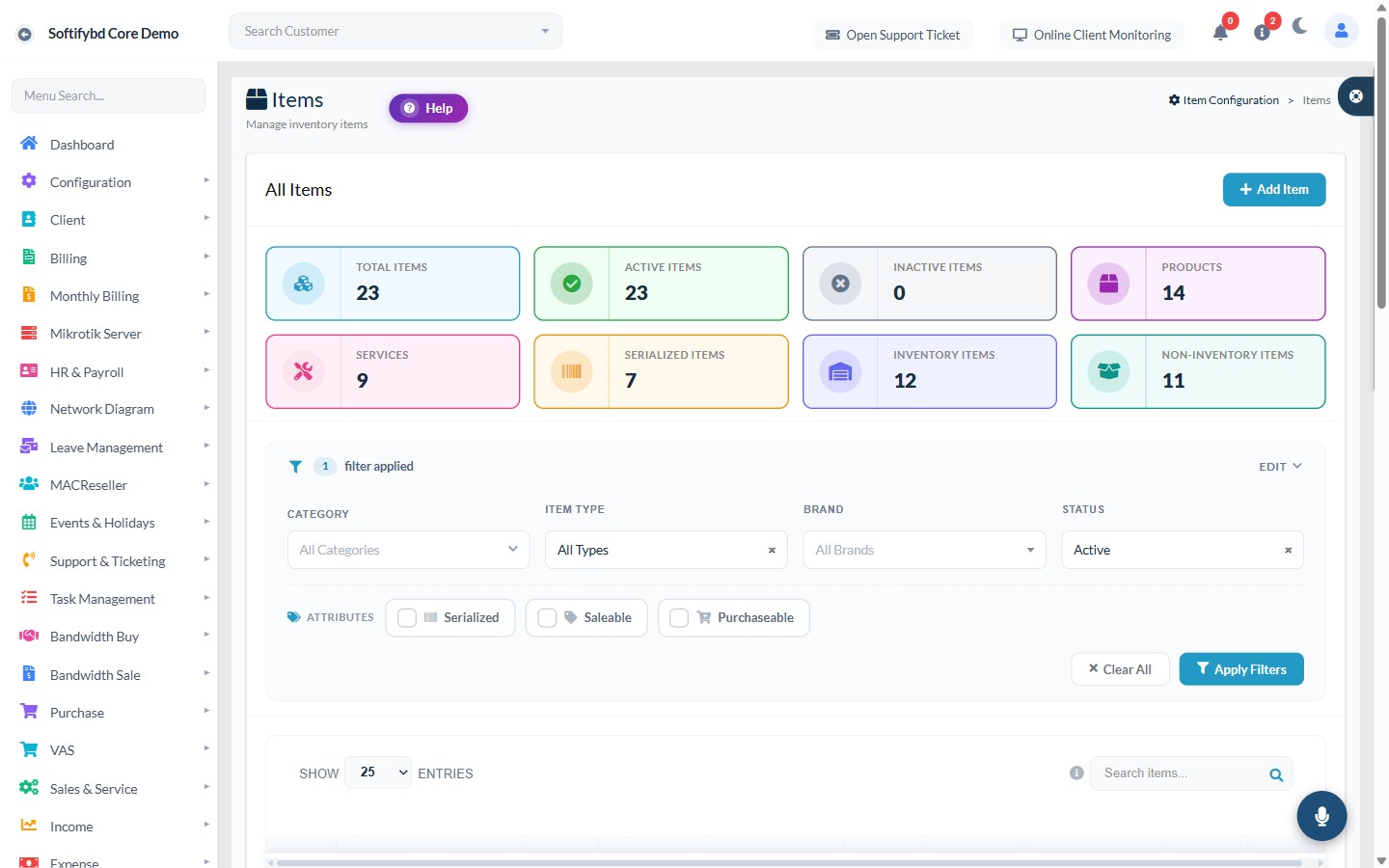Click the Bandwidth Sale icon
This screenshot has width=1389, height=868.
click(x=29, y=674)
